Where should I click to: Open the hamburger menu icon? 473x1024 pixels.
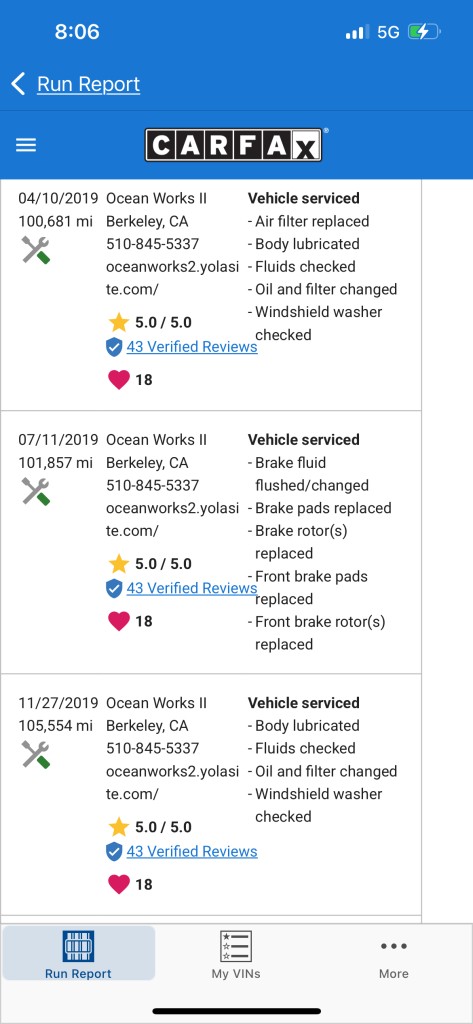26,145
